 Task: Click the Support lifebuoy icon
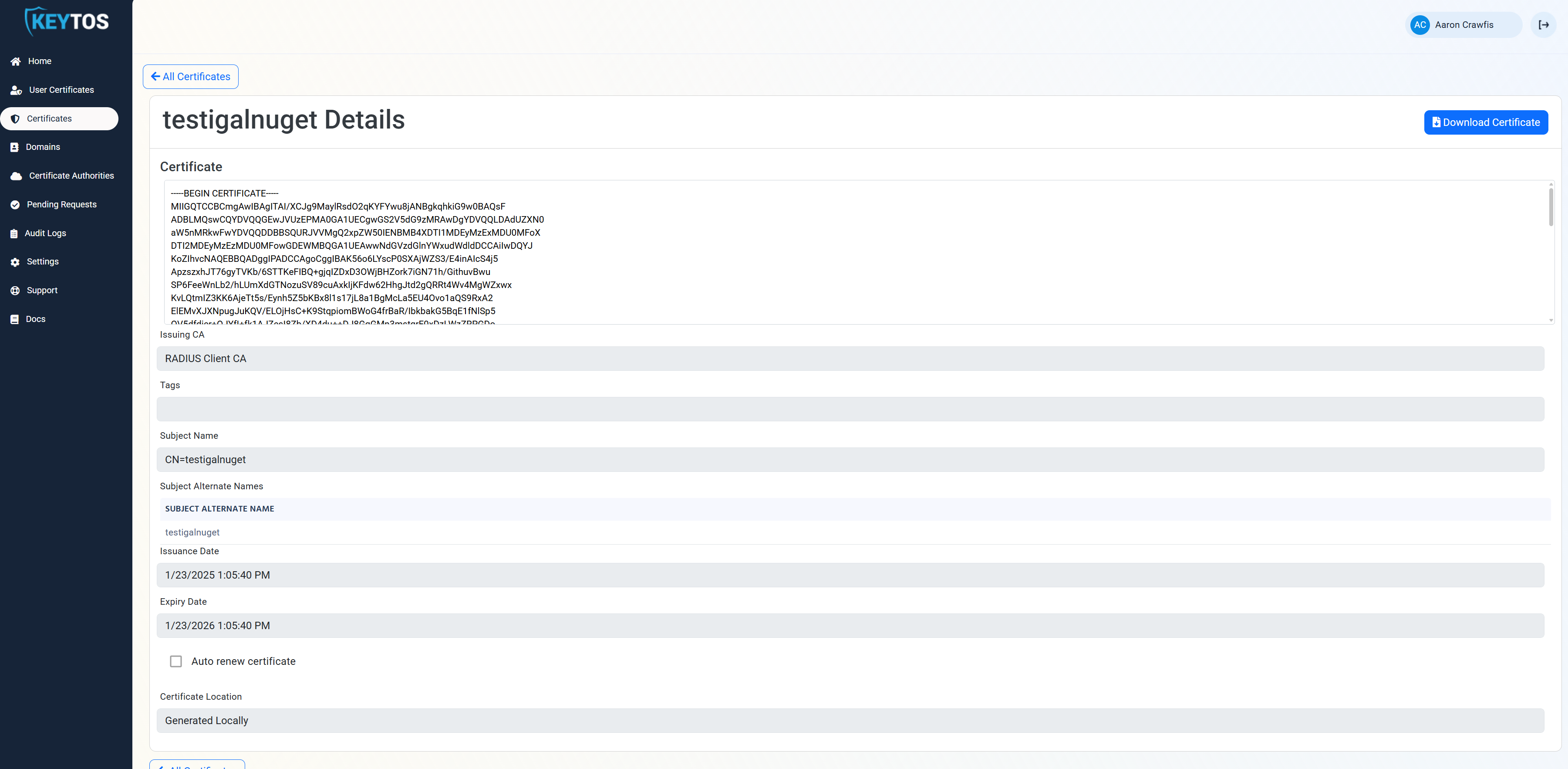point(15,291)
